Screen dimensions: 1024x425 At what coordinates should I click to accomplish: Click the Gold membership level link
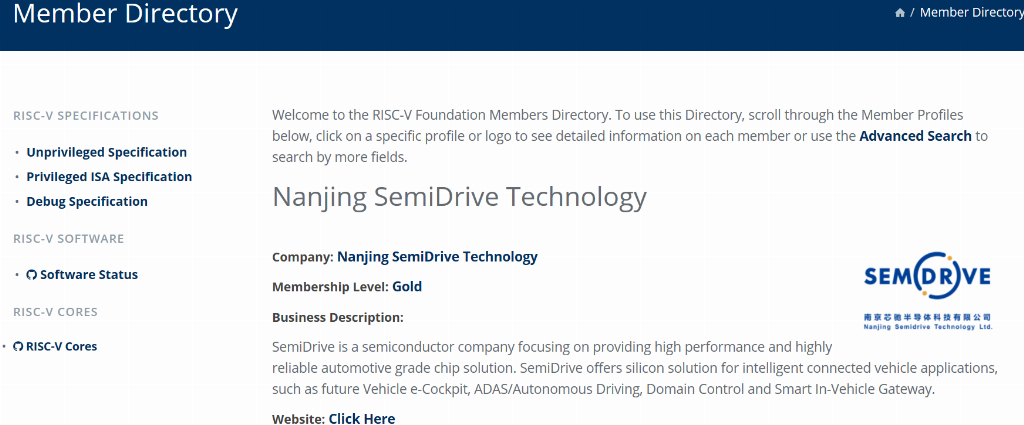(407, 287)
